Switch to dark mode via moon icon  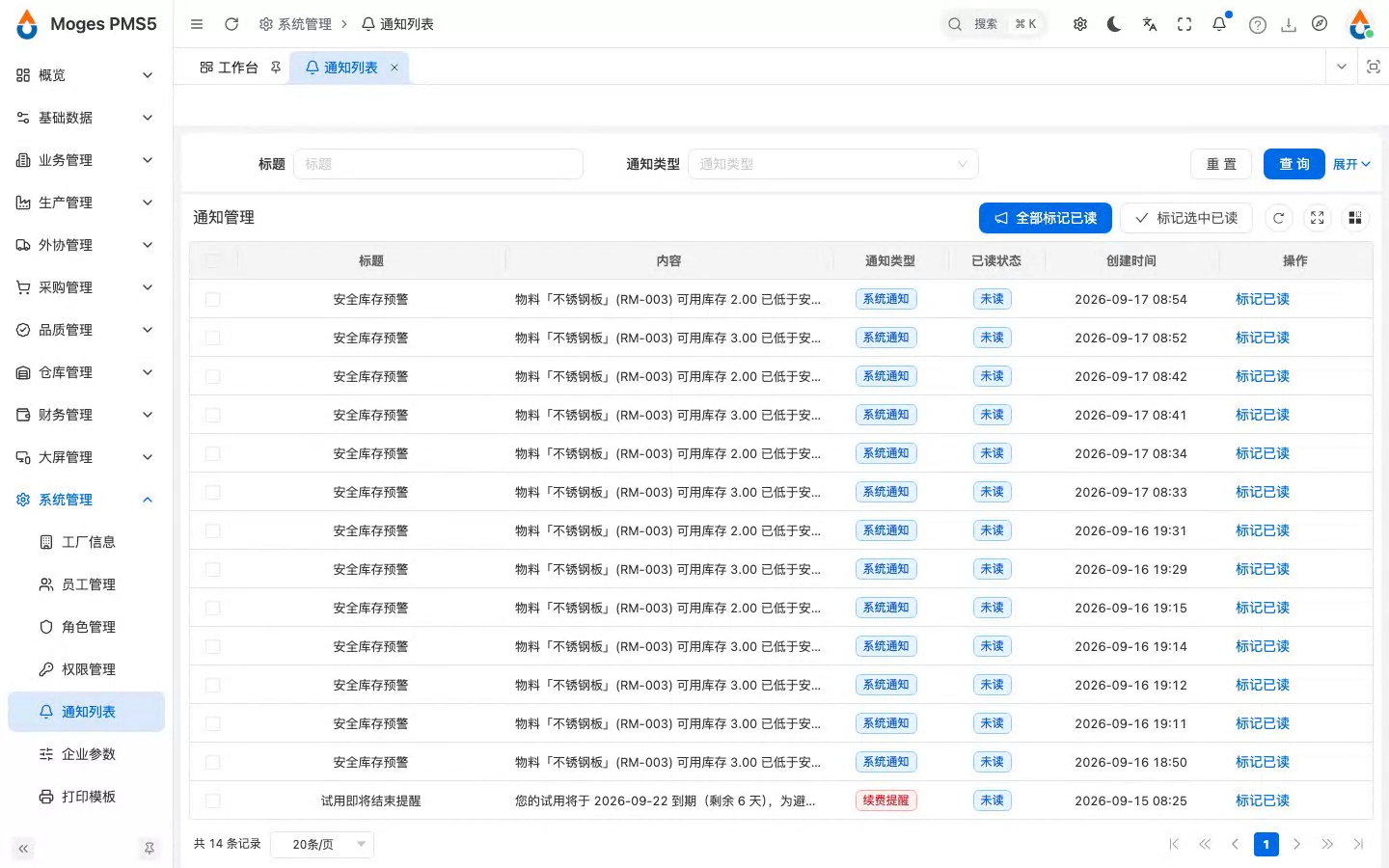(x=1114, y=24)
